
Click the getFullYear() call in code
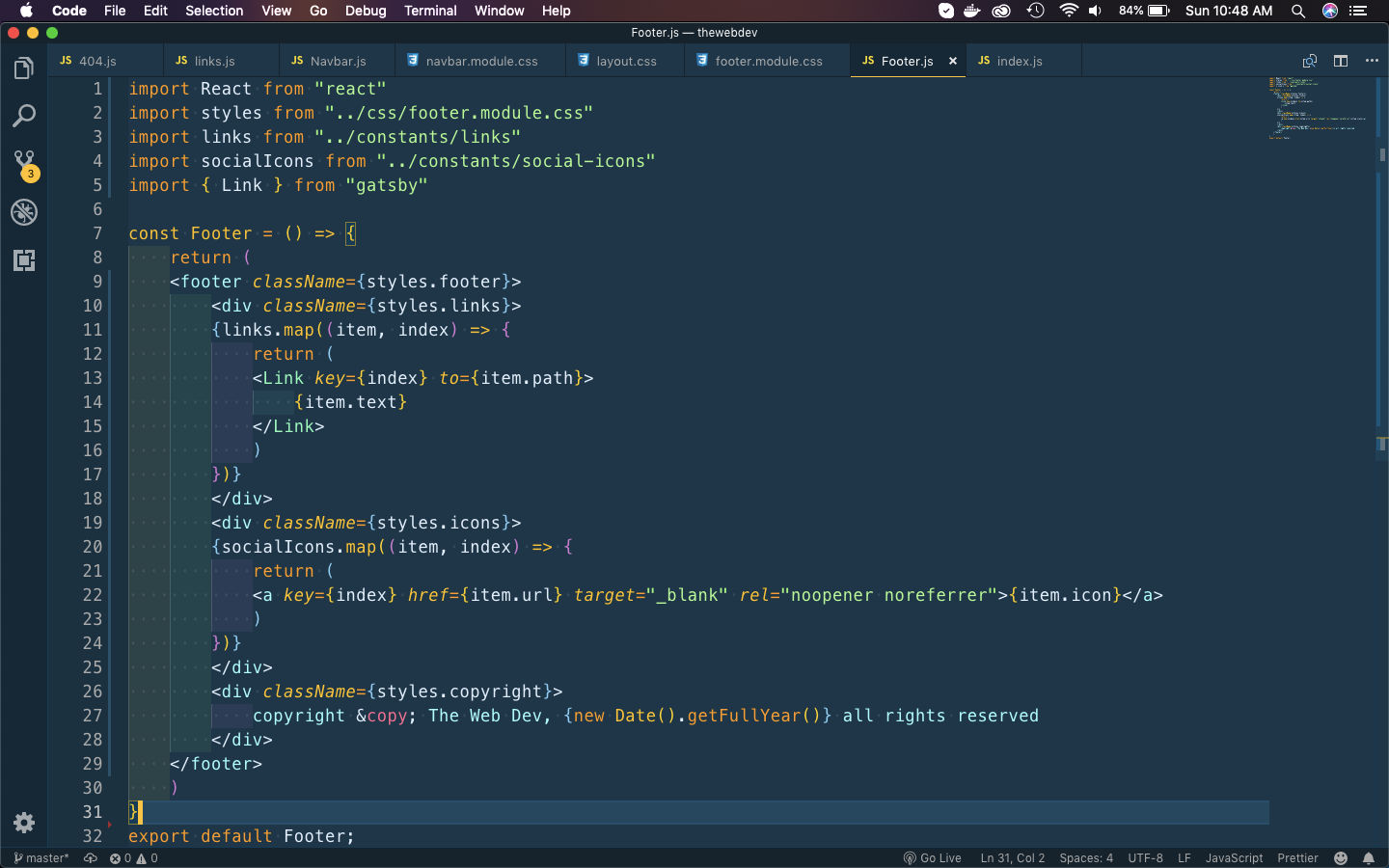click(753, 716)
